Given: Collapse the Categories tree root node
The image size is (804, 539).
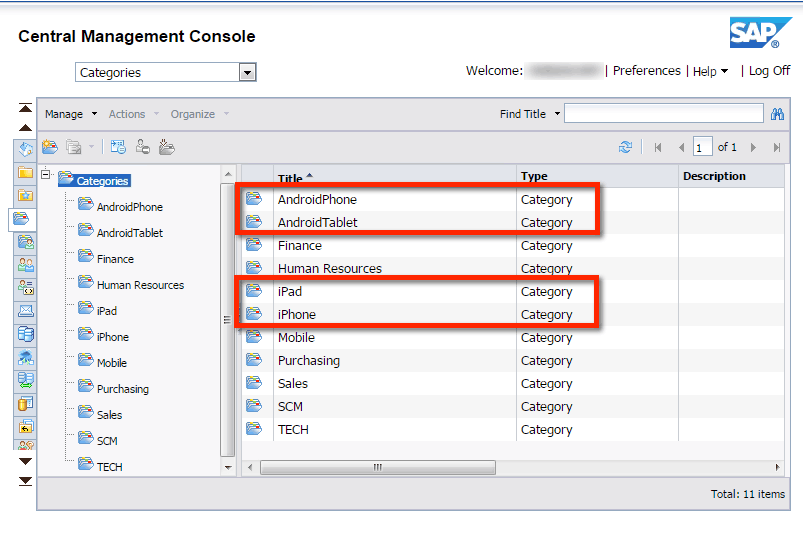Looking at the screenshot, I should click(x=47, y=175).
